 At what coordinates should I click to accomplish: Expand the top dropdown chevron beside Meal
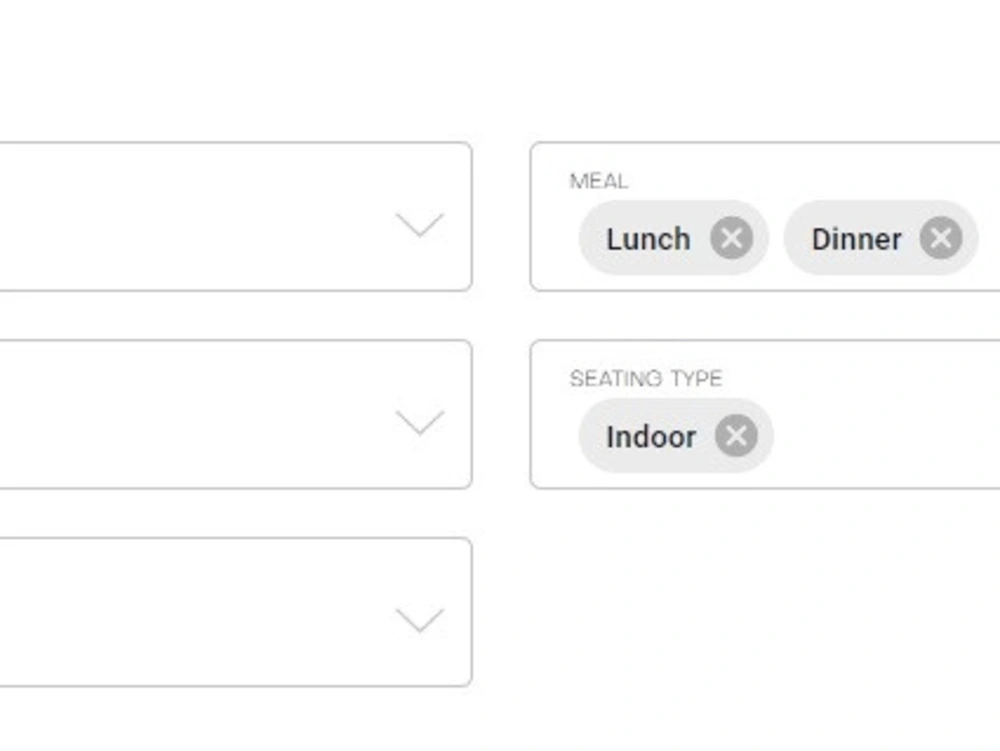click(x=420, y=225)
